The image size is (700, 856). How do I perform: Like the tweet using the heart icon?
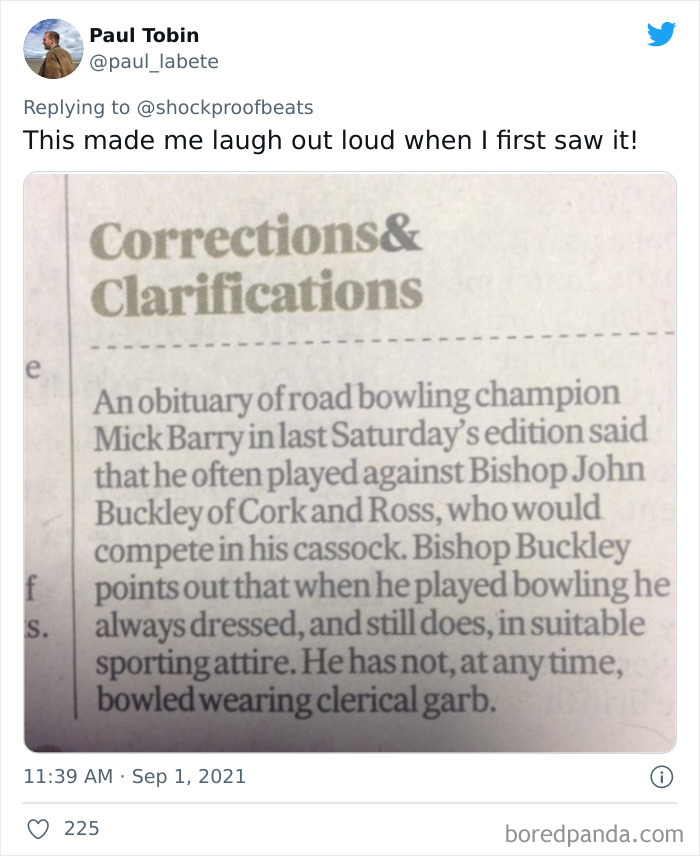tap(38, 828)
